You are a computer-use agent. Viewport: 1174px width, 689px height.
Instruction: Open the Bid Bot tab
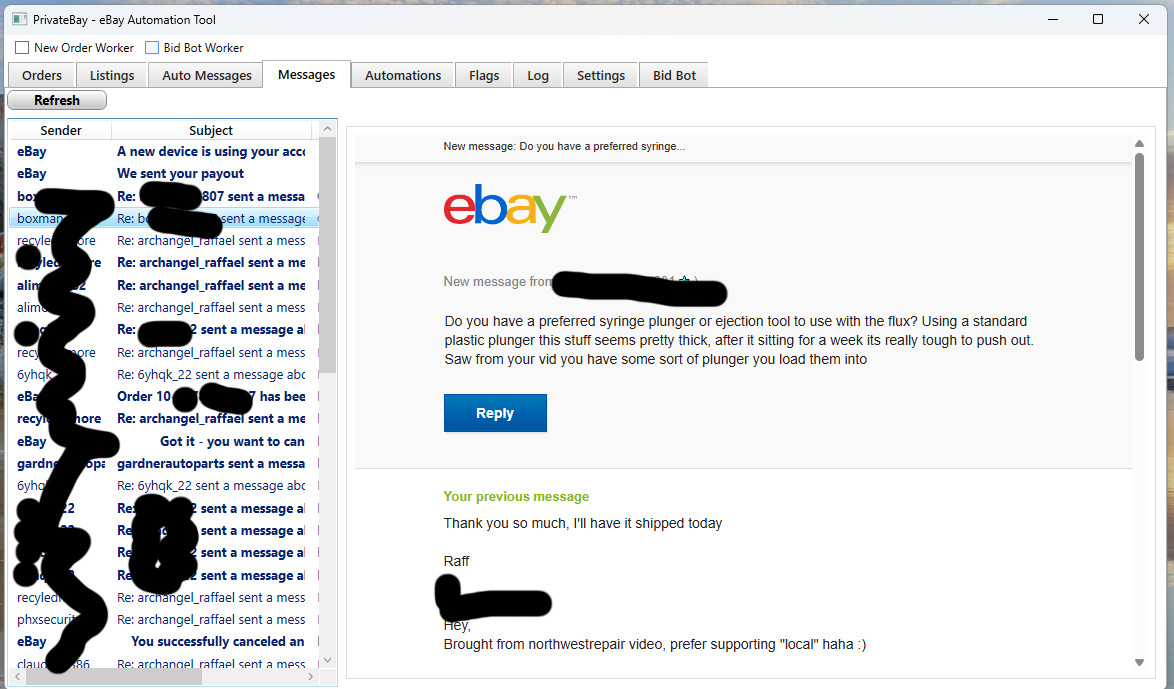(x=674, y=76)
